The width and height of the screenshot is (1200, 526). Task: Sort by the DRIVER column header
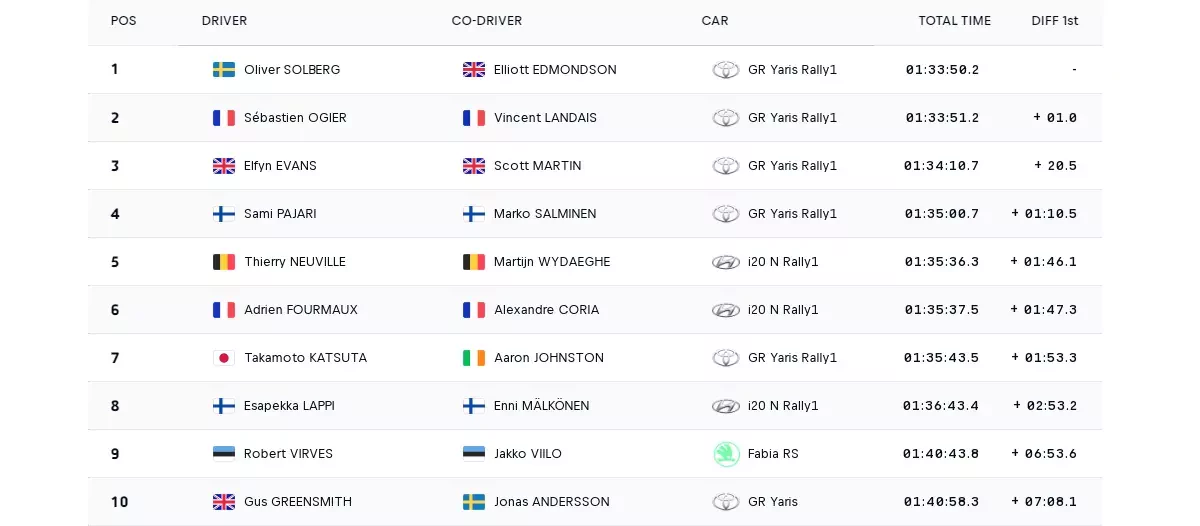click(224, 21)
